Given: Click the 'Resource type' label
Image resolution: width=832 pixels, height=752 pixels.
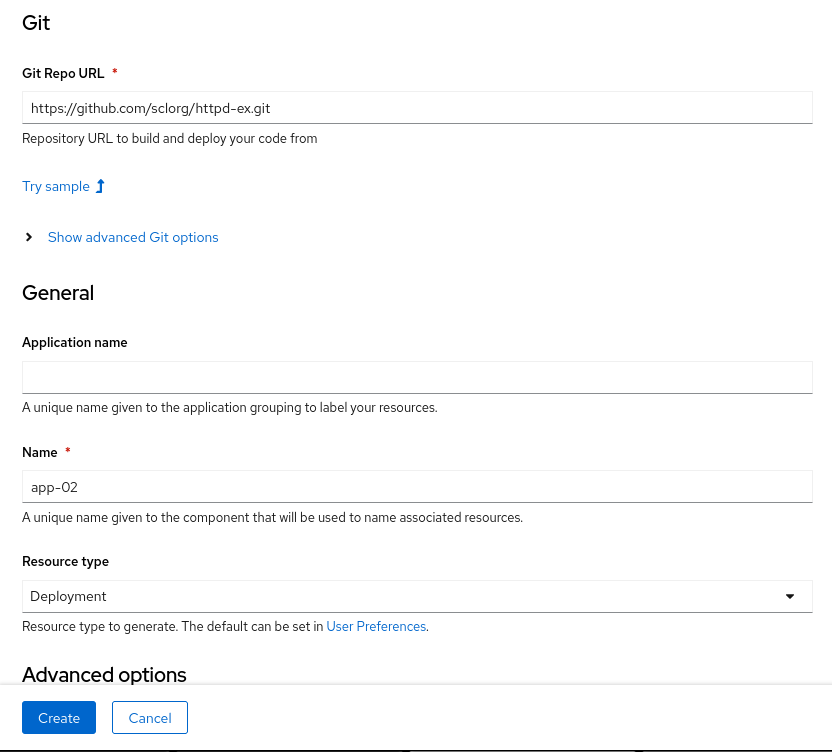Looking at the screenshot, I should click(65, 561).
